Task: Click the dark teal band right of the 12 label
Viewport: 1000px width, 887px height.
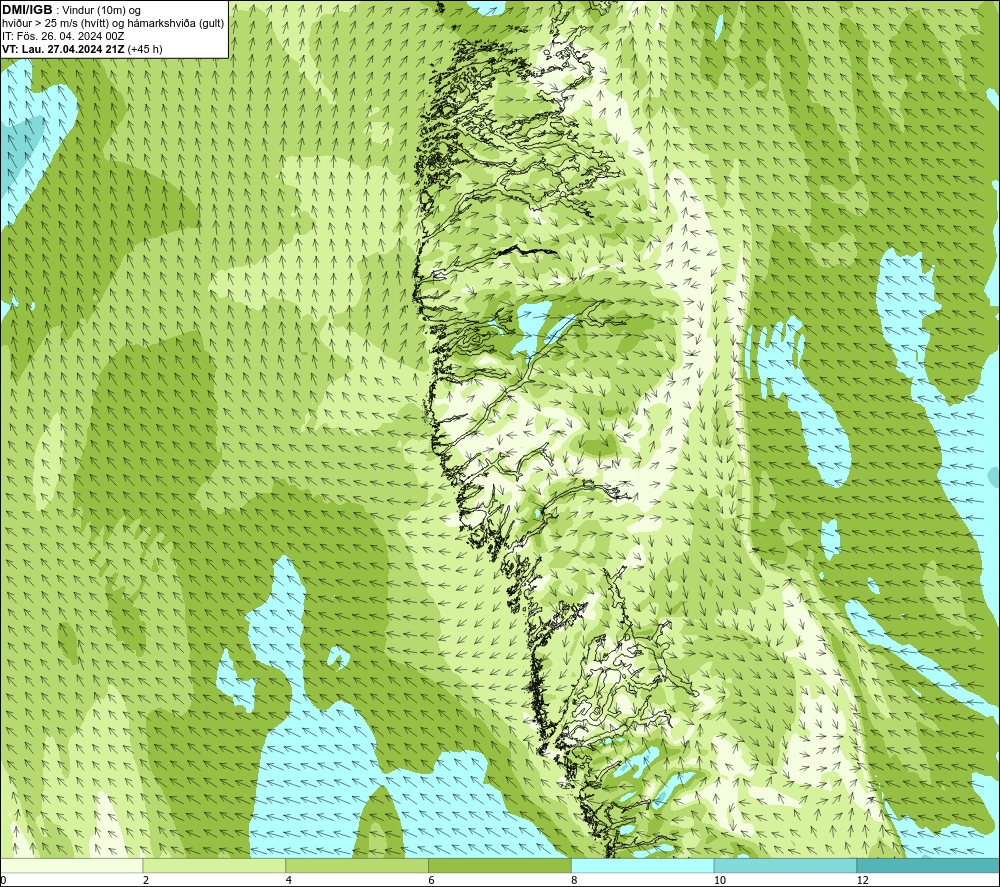Action: coord(928,865)
